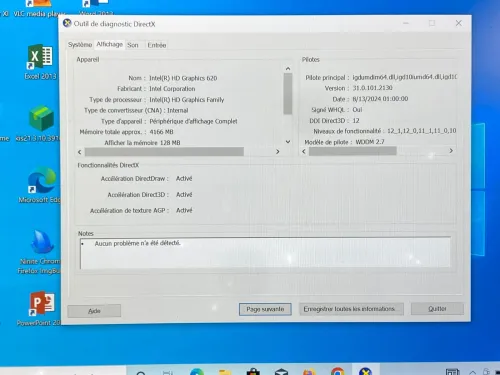Click the 'DDI Direct3D : 12' line
This screenshot has width=500, height=375.
tap(334, 121)
